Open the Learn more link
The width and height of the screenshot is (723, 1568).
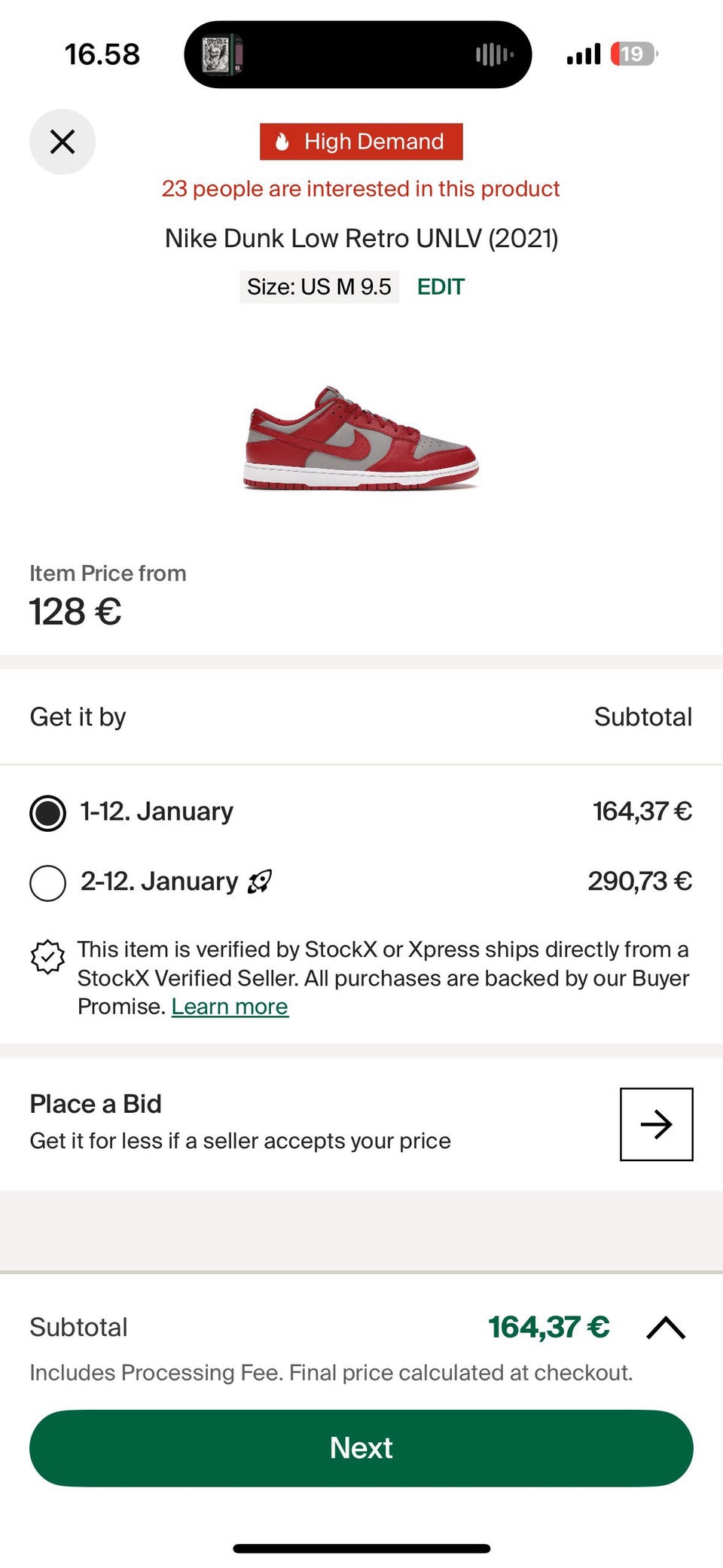230,1007
